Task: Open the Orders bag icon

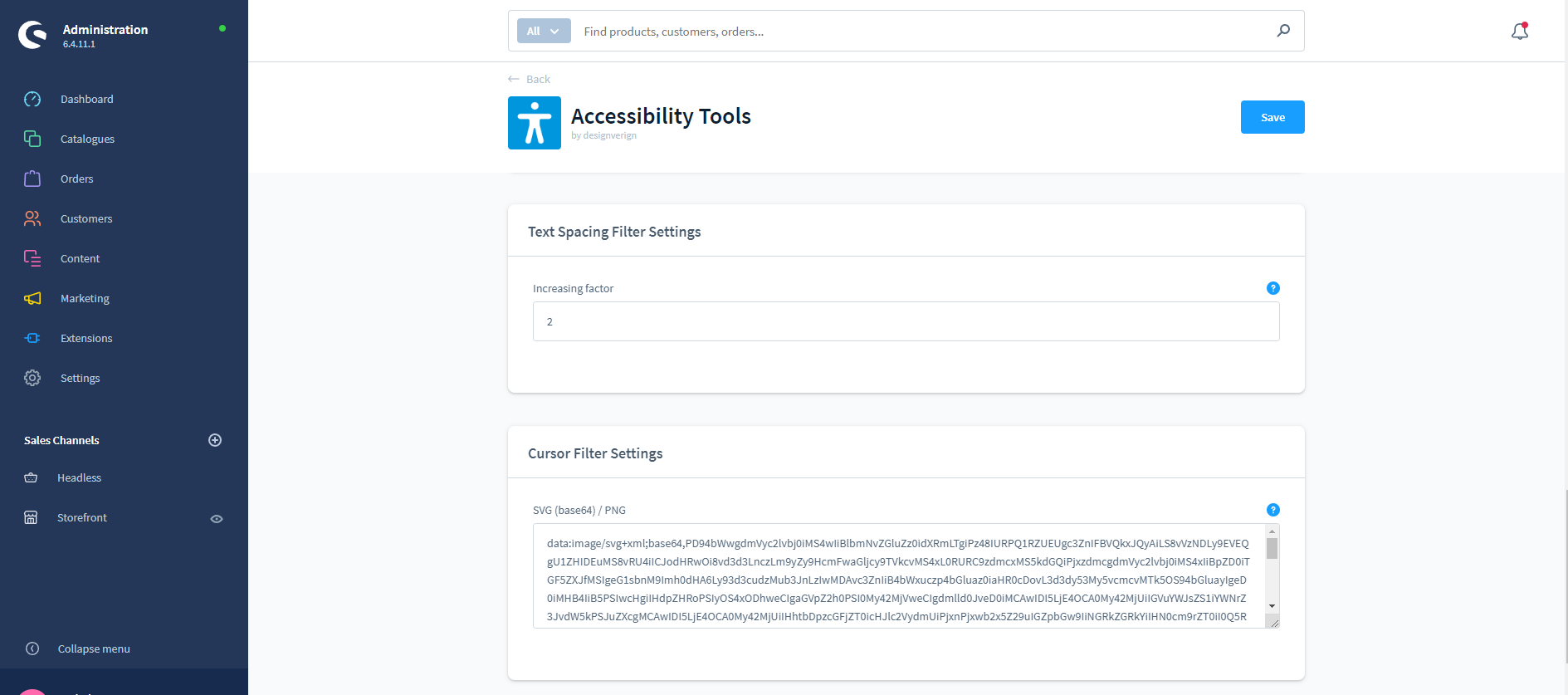Action: click(x=32, y=179)
